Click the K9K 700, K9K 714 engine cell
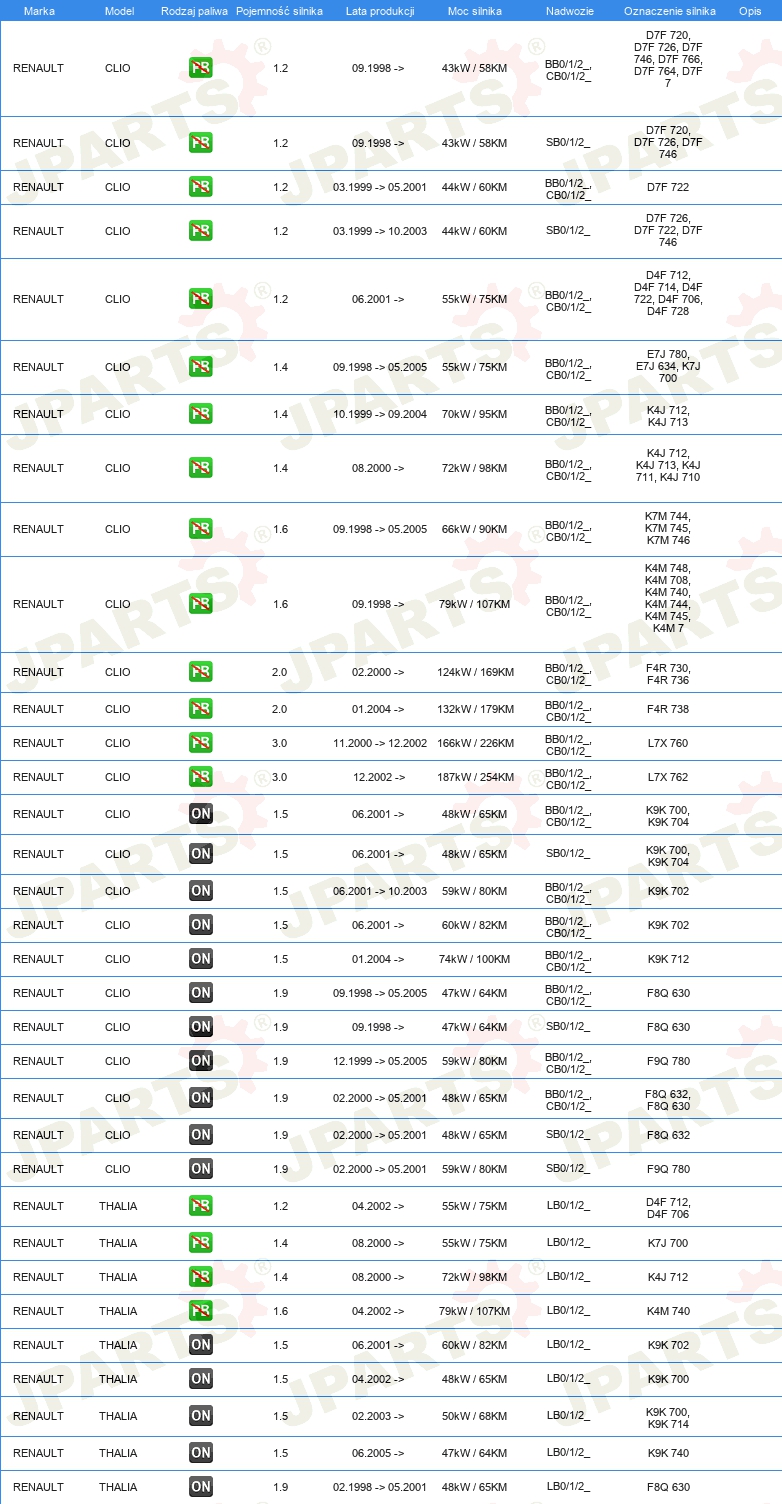 click(668, 1418)
